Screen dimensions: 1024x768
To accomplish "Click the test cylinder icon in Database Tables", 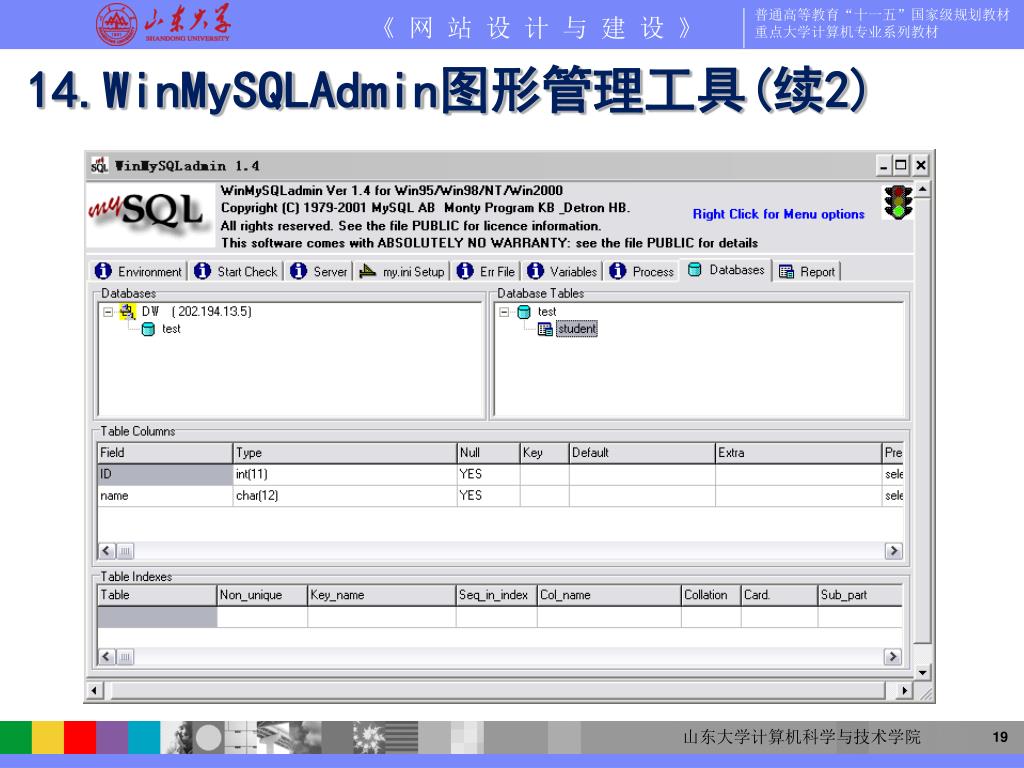I will coord(524,312).
